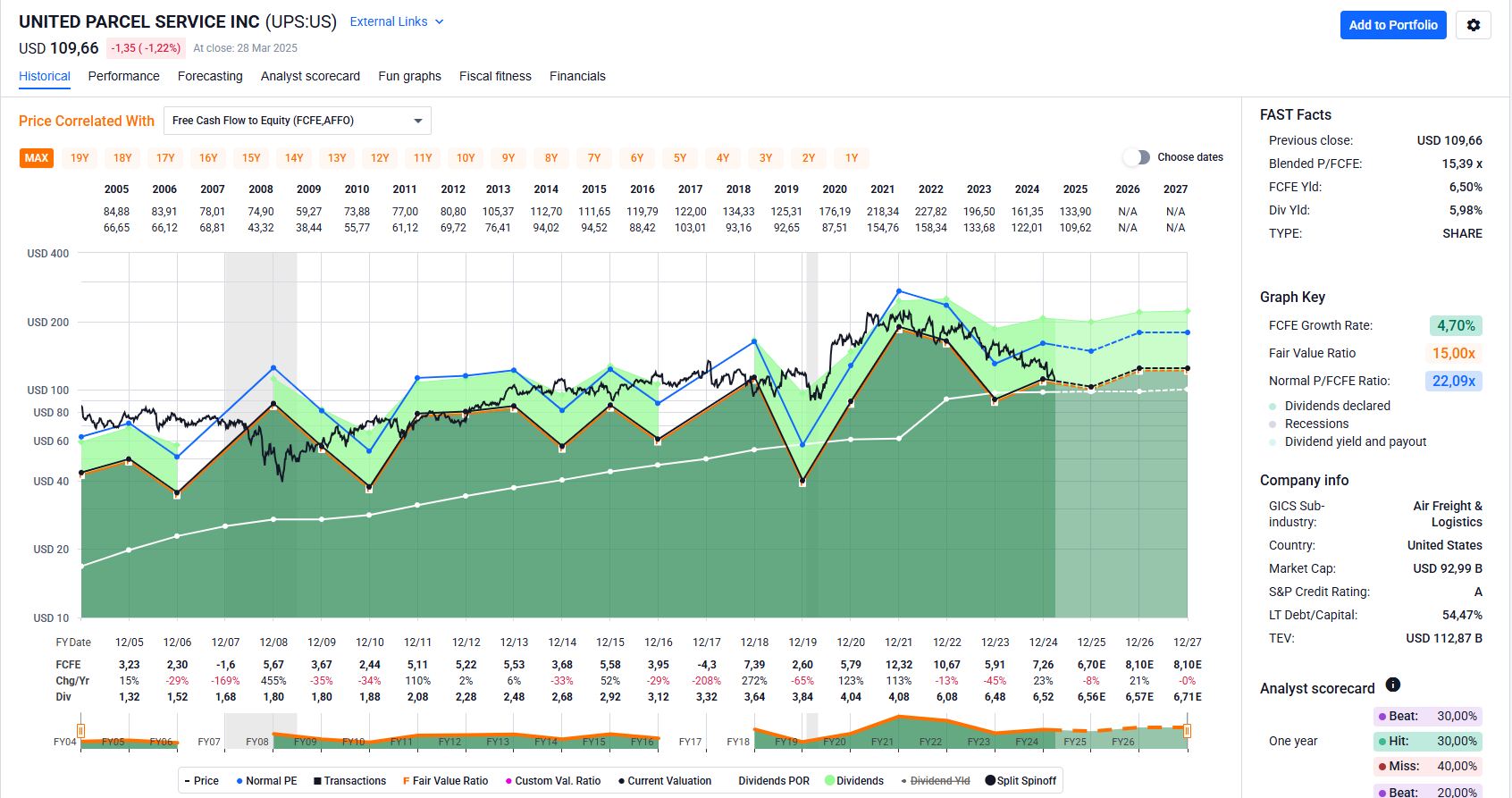Viewport: 1512px width, 798px height.
Task: Open the settings gear menu
Action: (x=1473, y=25)
